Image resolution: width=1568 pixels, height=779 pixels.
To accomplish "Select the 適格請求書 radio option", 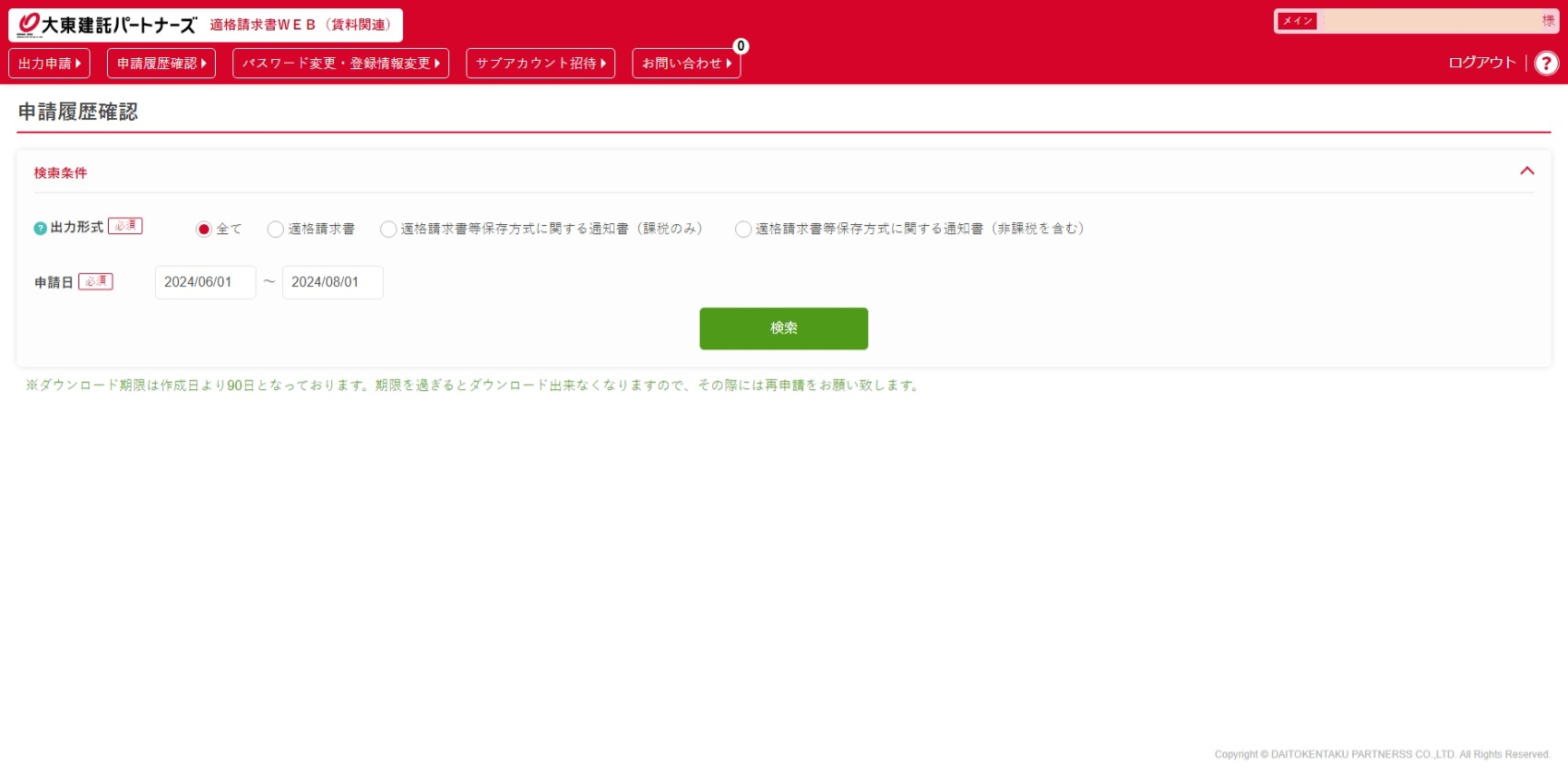I will pyautogui.click(x=275, y=230).
